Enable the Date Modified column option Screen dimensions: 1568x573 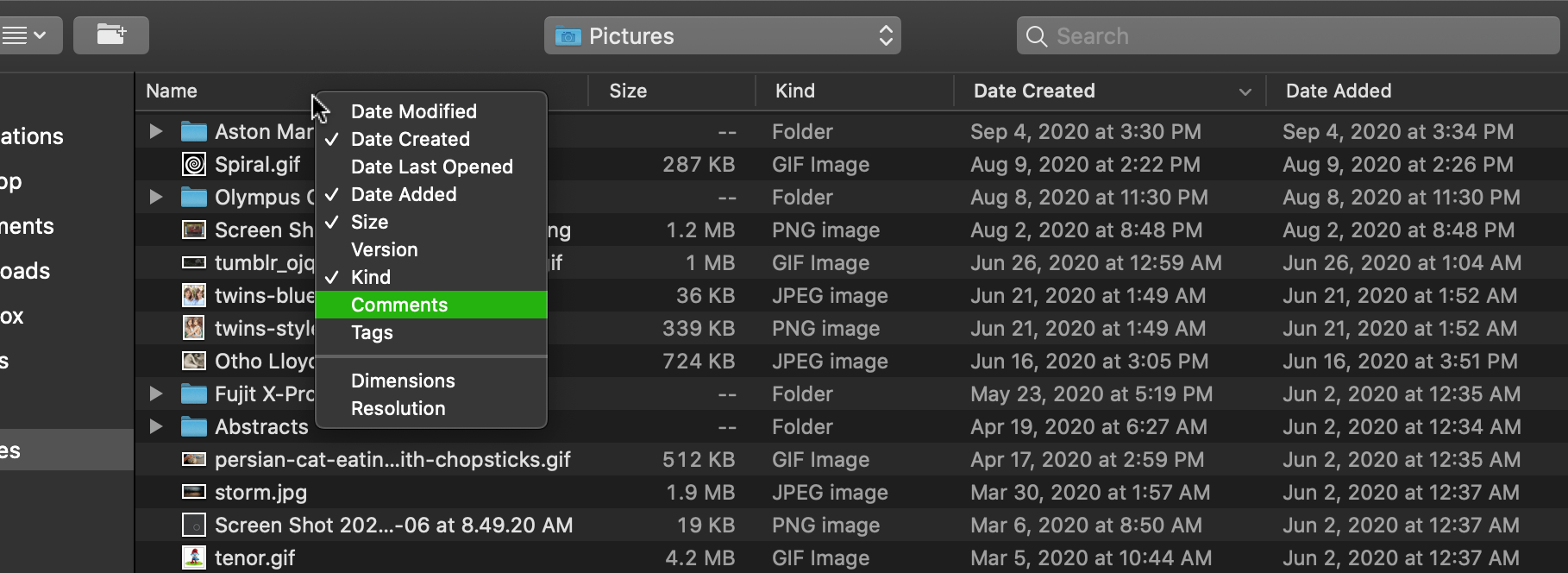click(414, 111)
